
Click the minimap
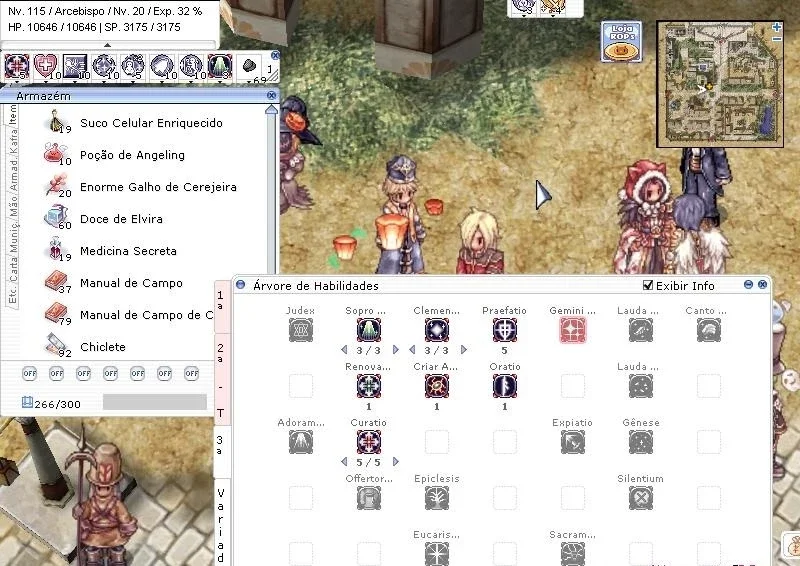tap(720, 84)
